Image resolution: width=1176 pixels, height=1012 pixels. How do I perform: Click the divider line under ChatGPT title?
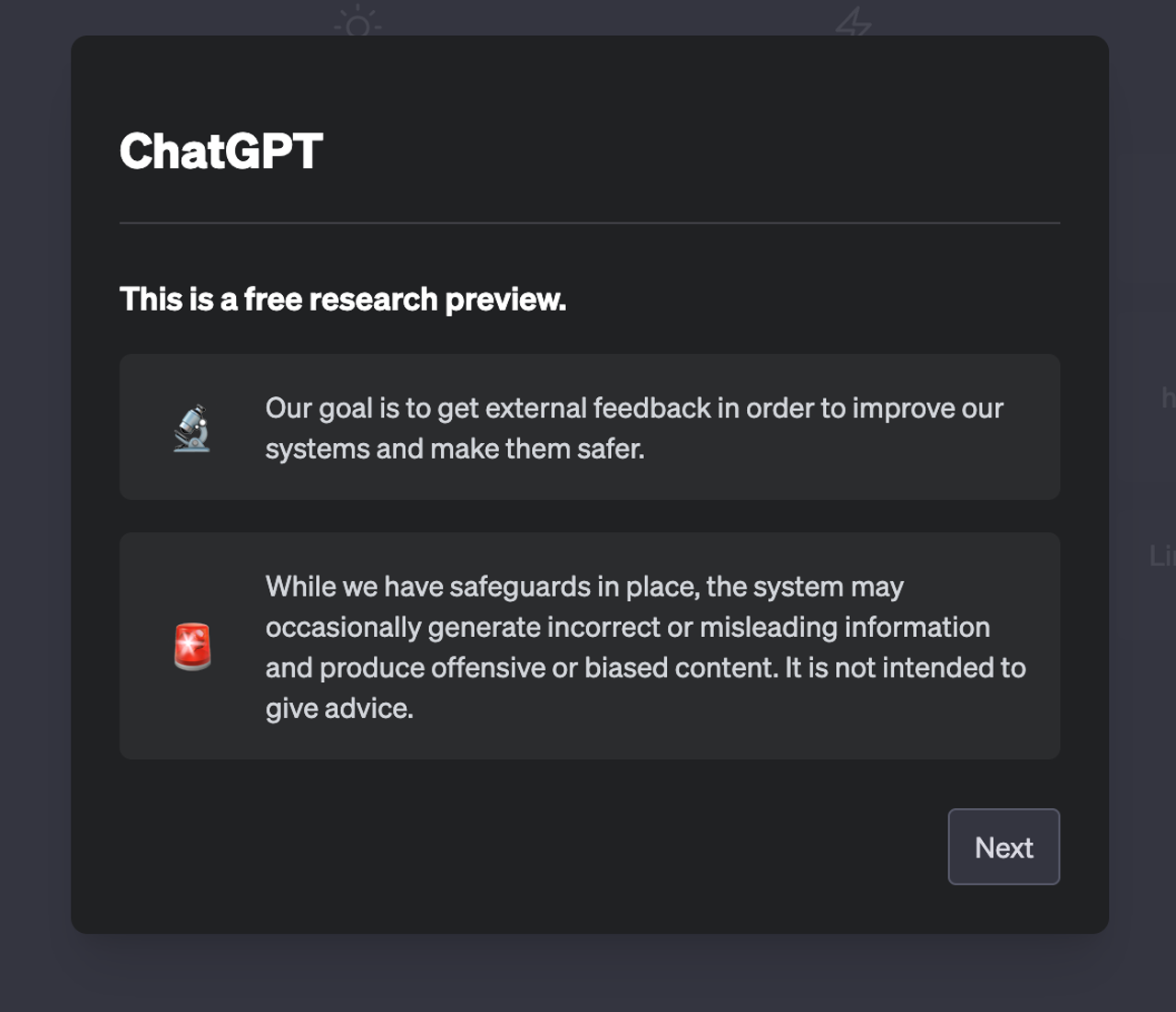click(x=589, y=222)
